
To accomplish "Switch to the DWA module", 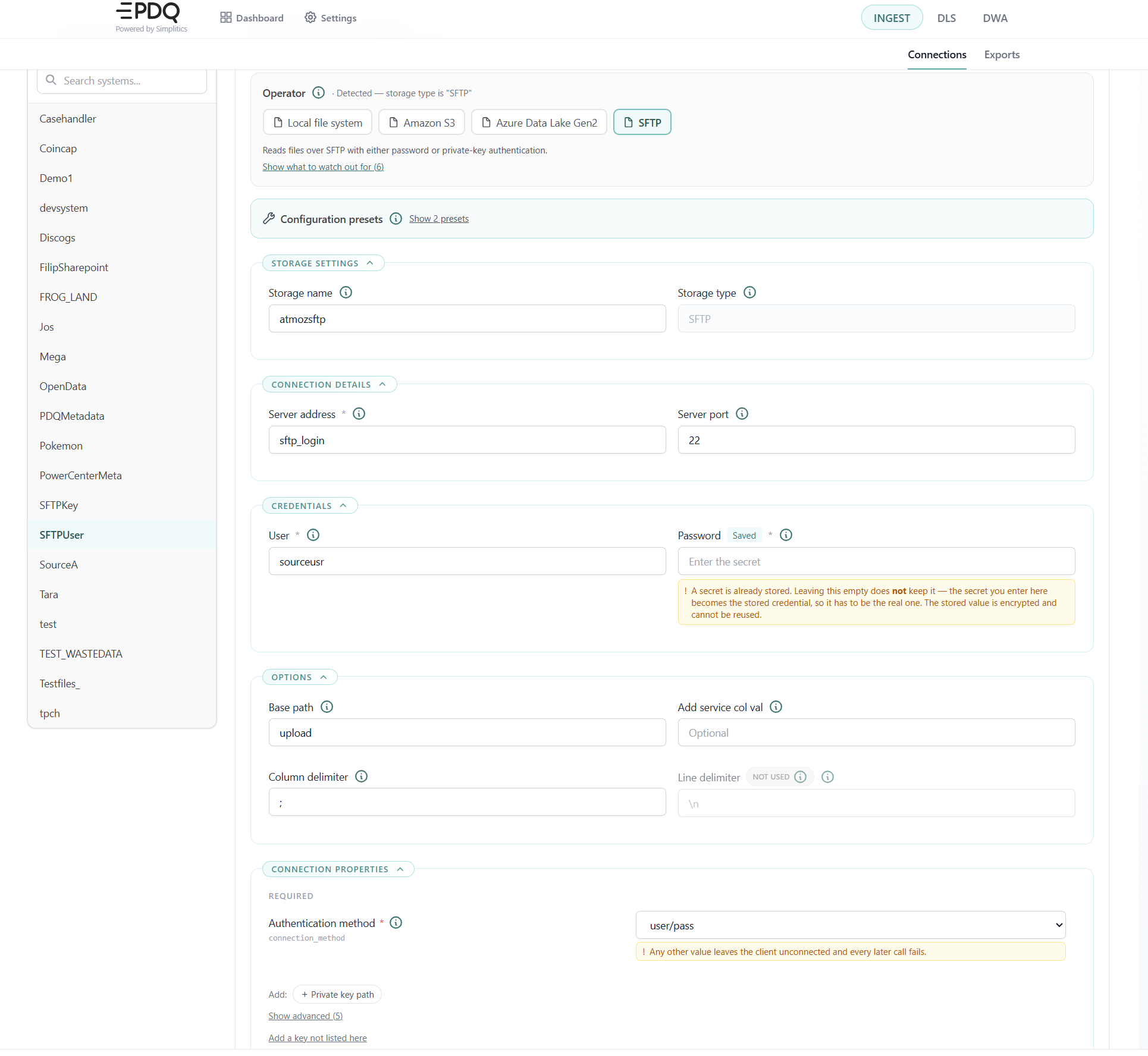I will [x=995, y=18].
